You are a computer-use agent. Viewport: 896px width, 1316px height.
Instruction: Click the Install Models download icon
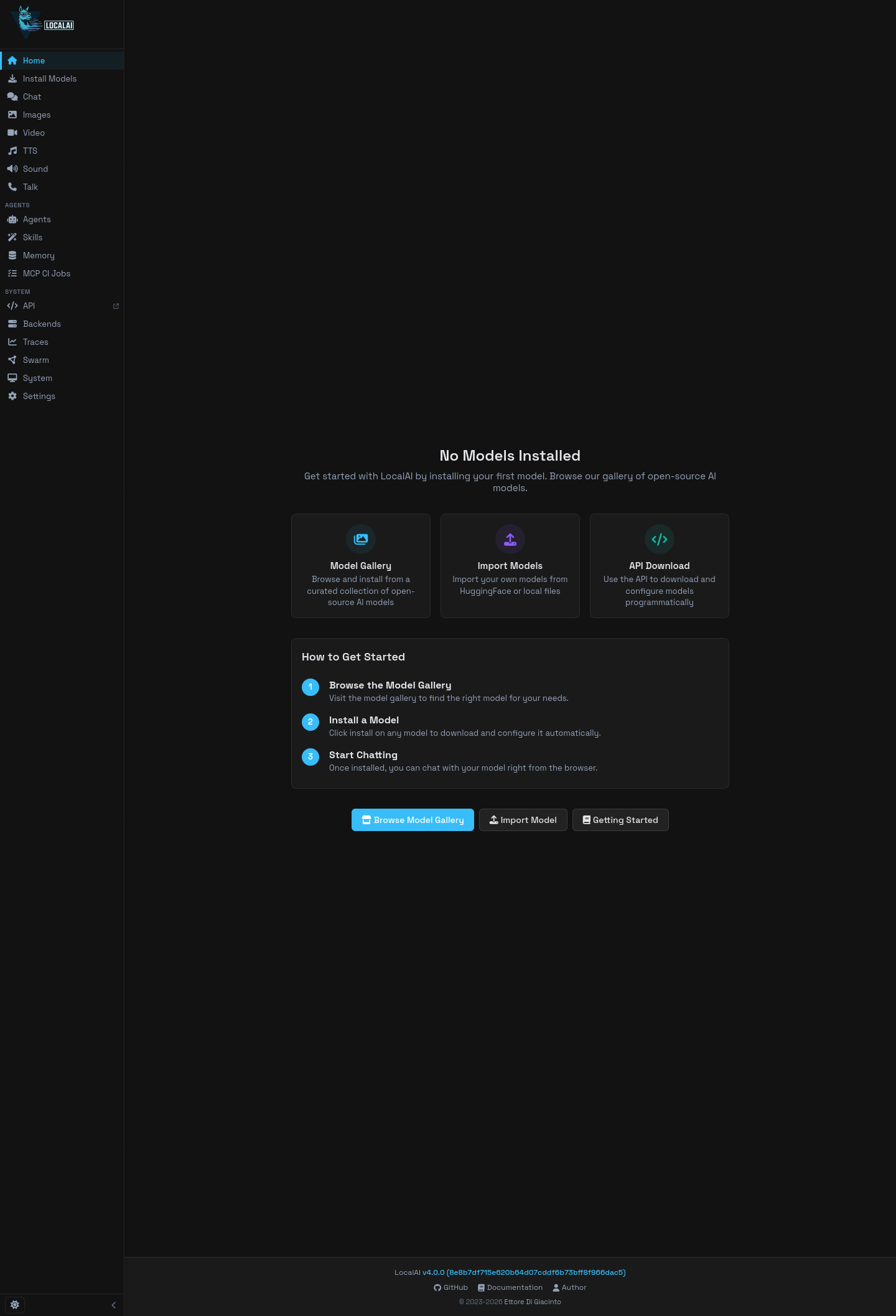[x=12, y=78]
